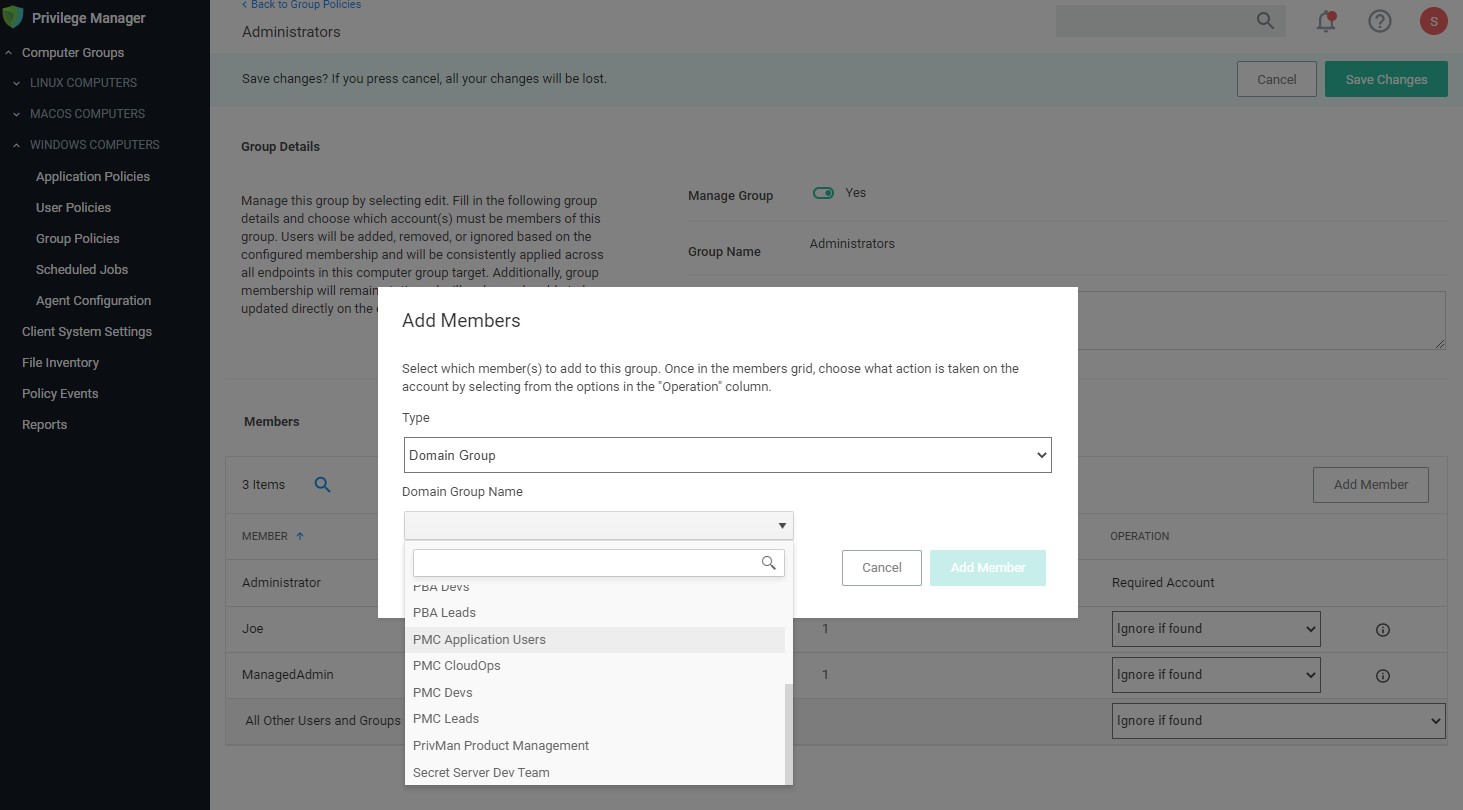Open File Inventory in the sidebar
The width and height of the screenshot is (1463, 810).
(x=60, y=362)
